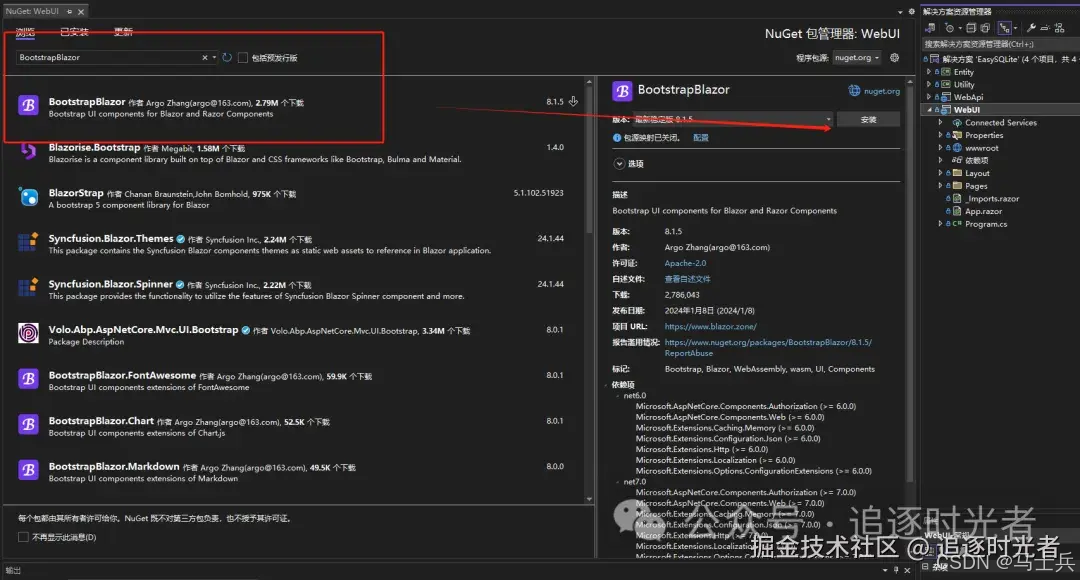Select the Properties node under WebUI
The height and width of the screenshot is (580, 1080).
984,135
